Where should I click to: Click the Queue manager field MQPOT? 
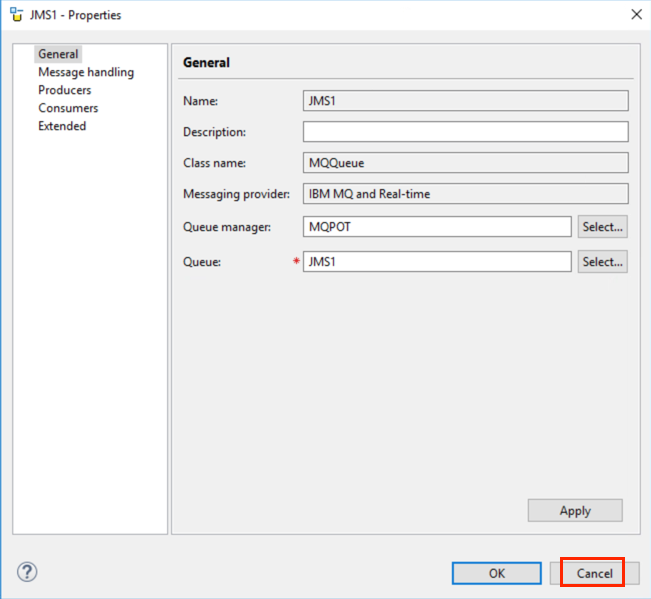[x=437, y=227]
